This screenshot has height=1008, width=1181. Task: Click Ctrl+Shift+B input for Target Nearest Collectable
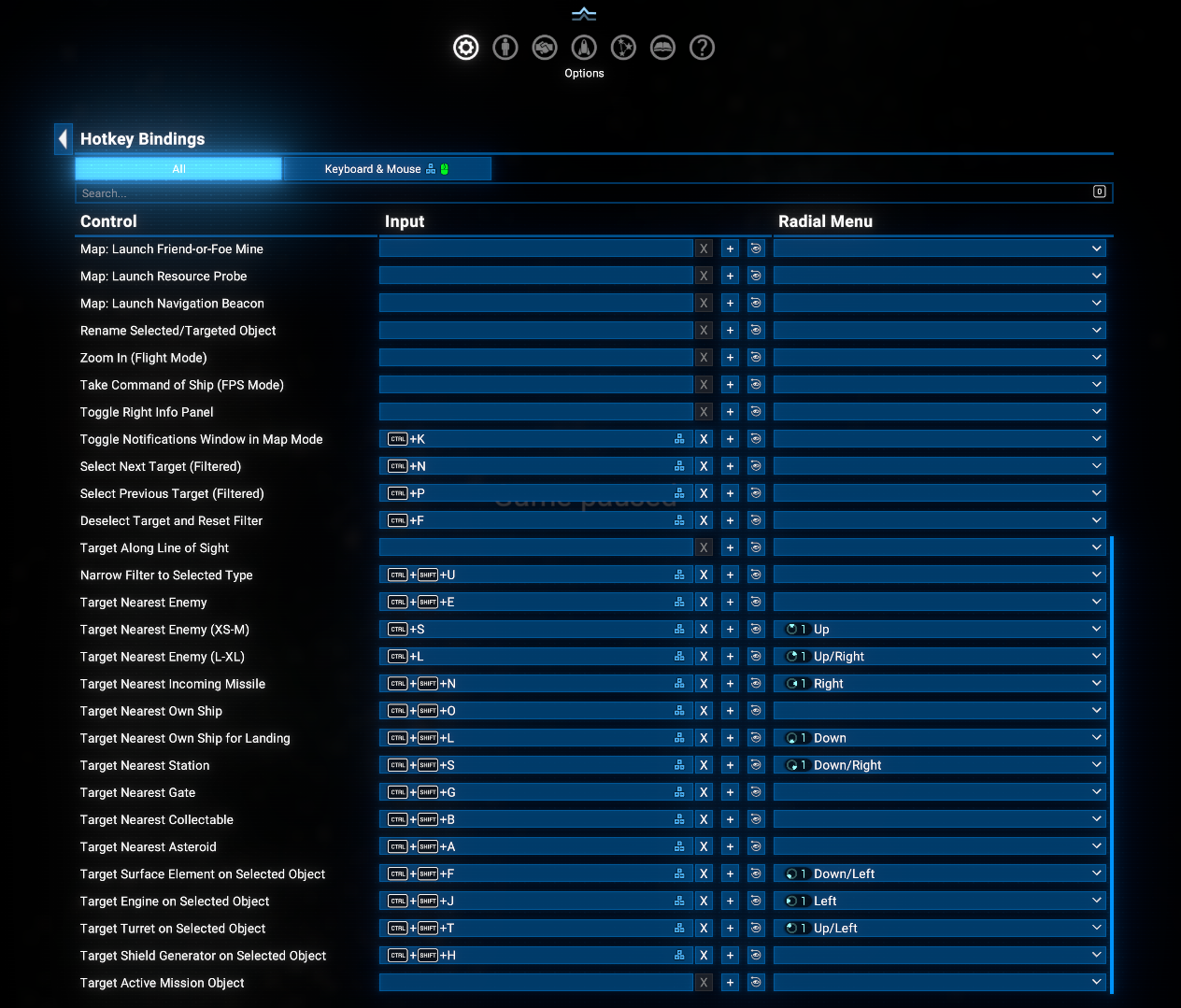point(536,819)
